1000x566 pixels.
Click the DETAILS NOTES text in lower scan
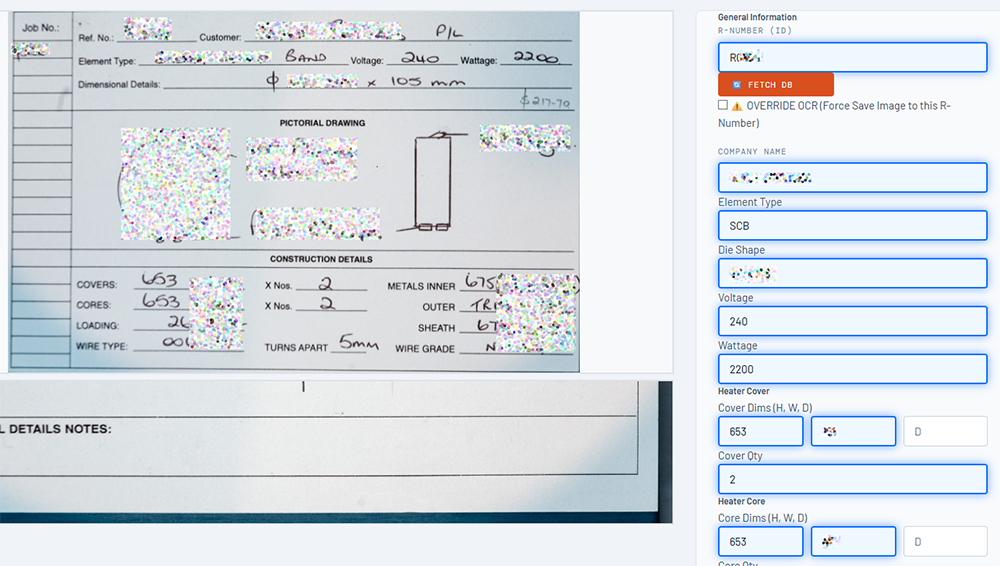pyautogui.click(x=60, y=429)
